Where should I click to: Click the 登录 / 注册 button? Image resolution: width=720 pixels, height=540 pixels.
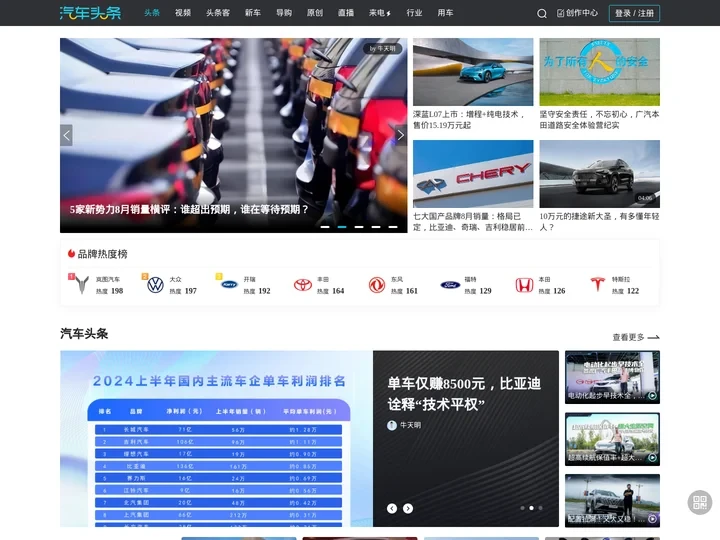(x=634, y=13)
